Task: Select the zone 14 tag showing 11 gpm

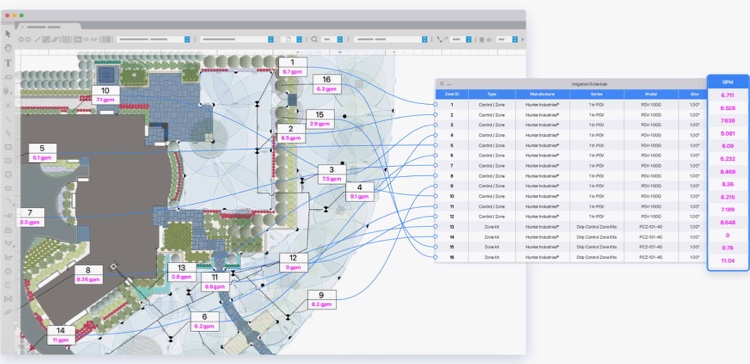Action: click(x=61, y=335)
